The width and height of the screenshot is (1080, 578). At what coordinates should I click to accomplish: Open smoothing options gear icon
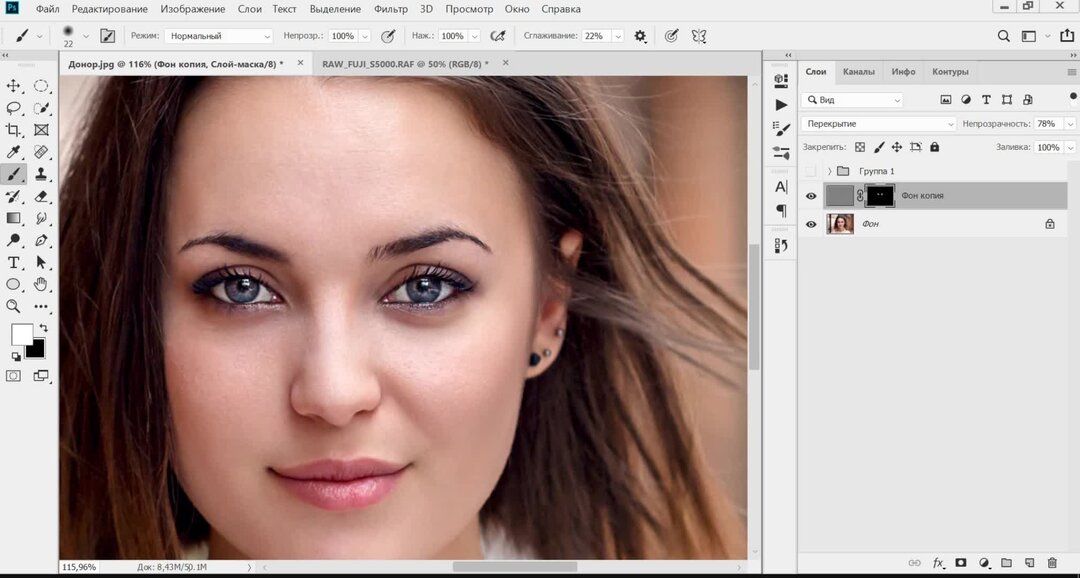pyautogui.click(x=641, y=36)
